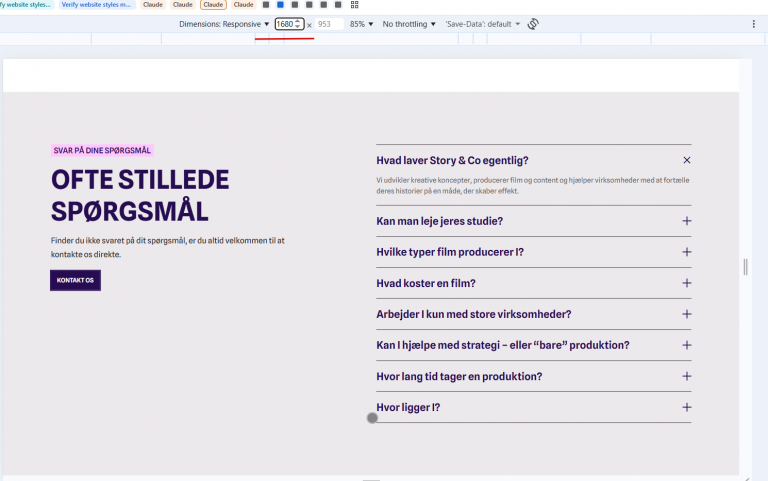This screenshot has height=481, width=768.
Task: Expand 'Kan I hjælpe med strategi' plus icon
Action: 687,345
